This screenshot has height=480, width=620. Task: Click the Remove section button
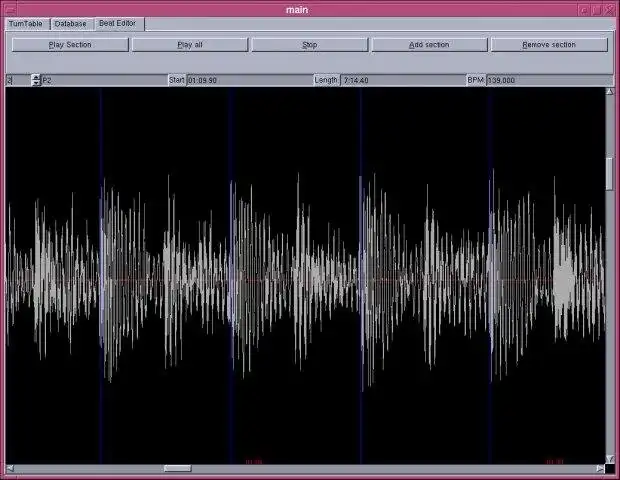(x=549, y=45)
